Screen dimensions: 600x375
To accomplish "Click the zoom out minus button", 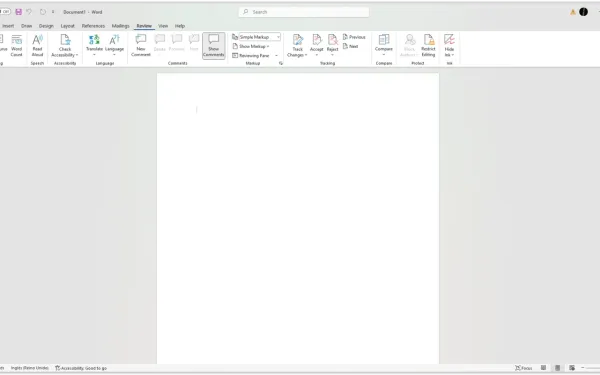I will 583,368.
